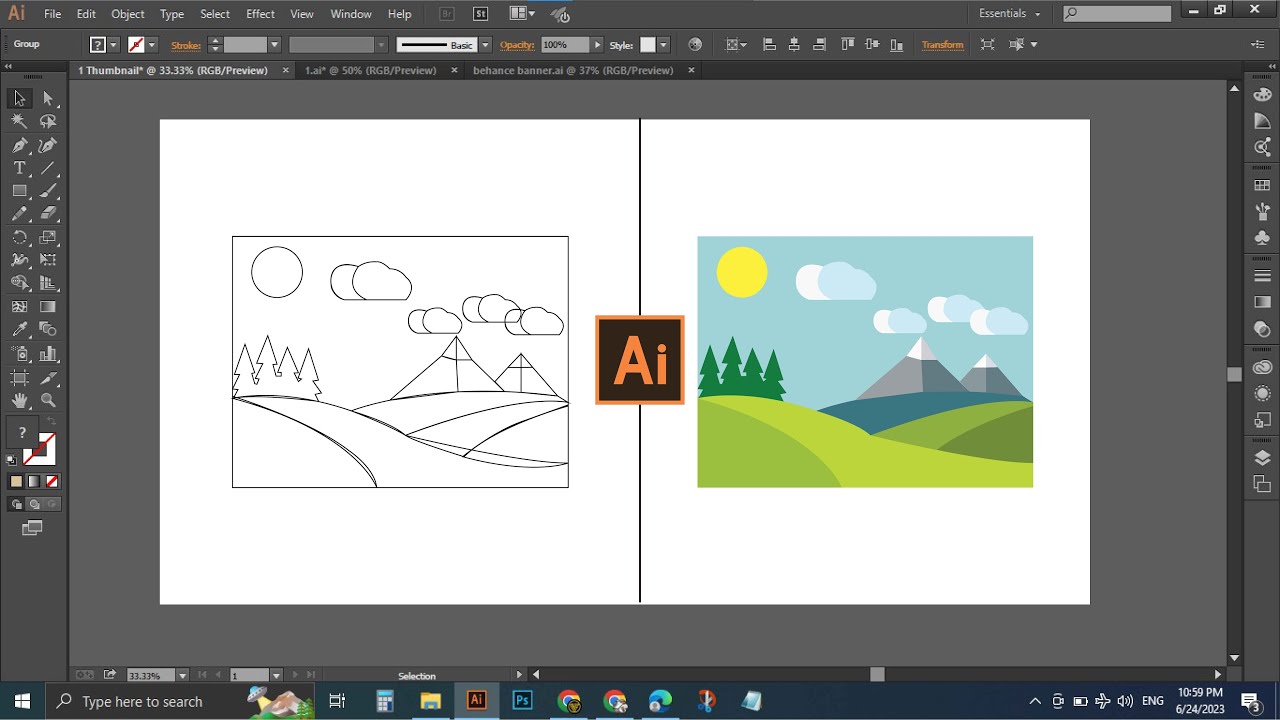
Task: Open the Symbols panel club icon
Action: pyautogui.click(x=1262, y=238)
